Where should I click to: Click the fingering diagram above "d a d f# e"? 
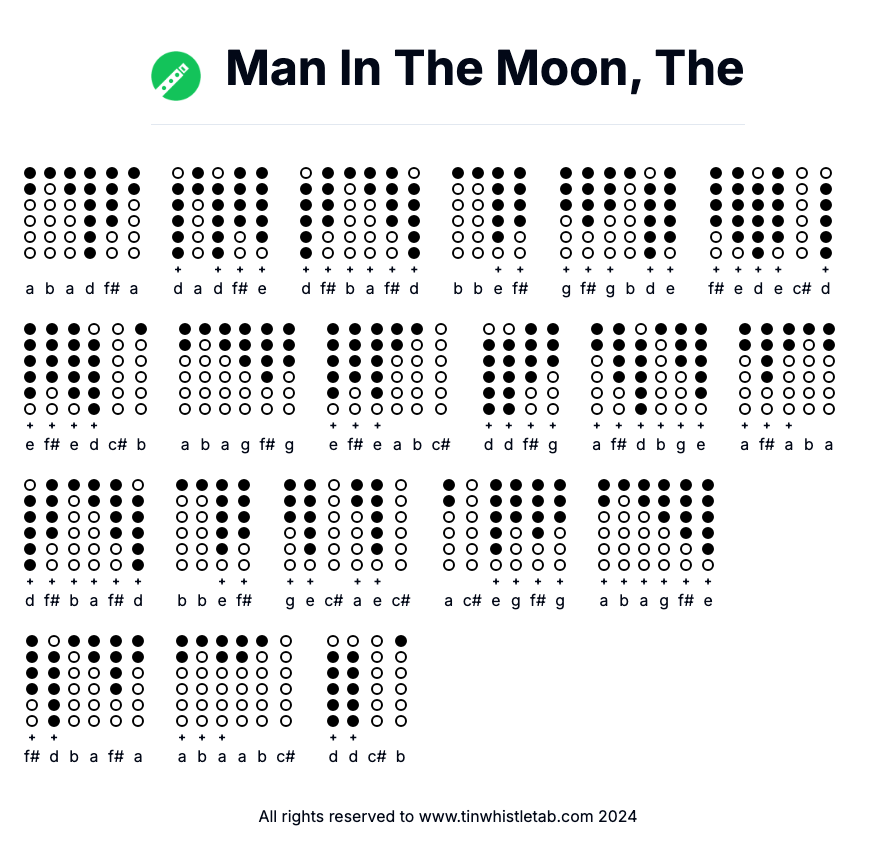coord(220,213)
